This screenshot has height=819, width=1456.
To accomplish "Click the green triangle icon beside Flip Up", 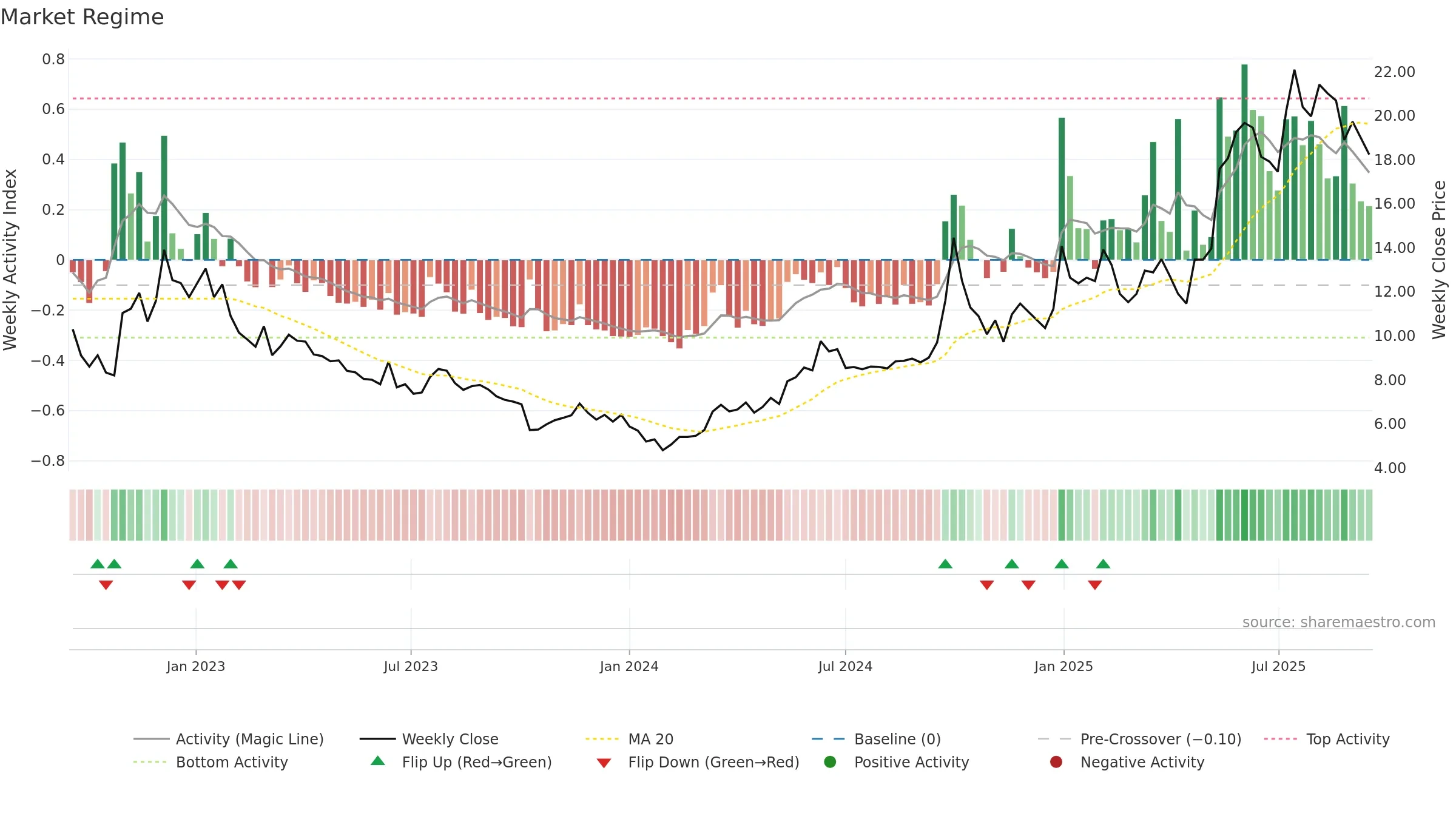I will point(378,761).
